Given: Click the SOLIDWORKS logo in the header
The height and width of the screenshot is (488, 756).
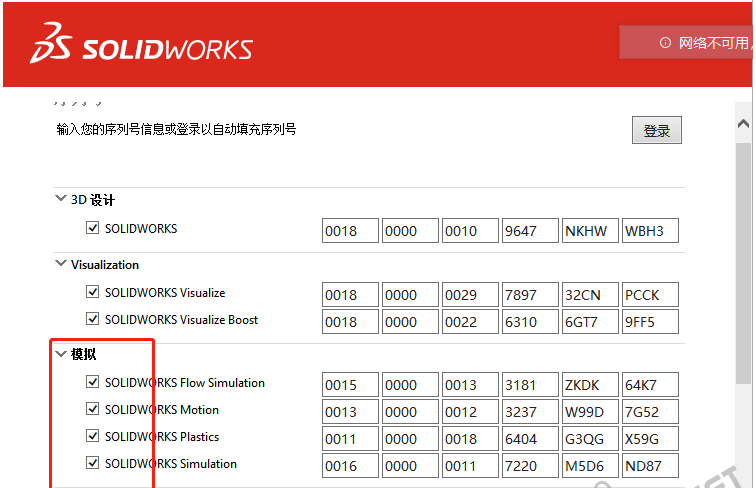Looking at the screenshot, I should point(141,44).
